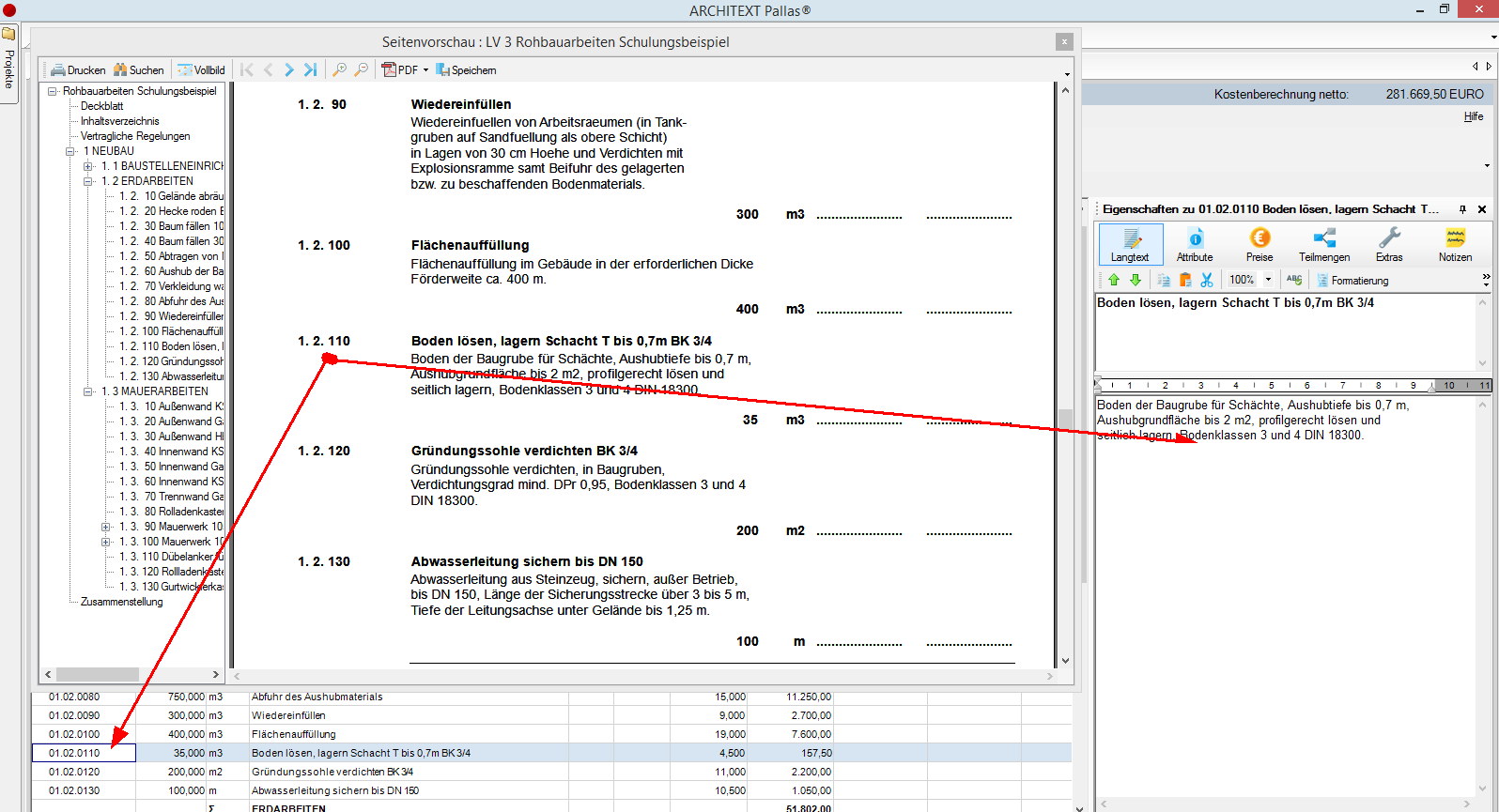Click the green up arrow in Eigenschaften
This screenshot has width=1499, height=812.
point(1114,280)
